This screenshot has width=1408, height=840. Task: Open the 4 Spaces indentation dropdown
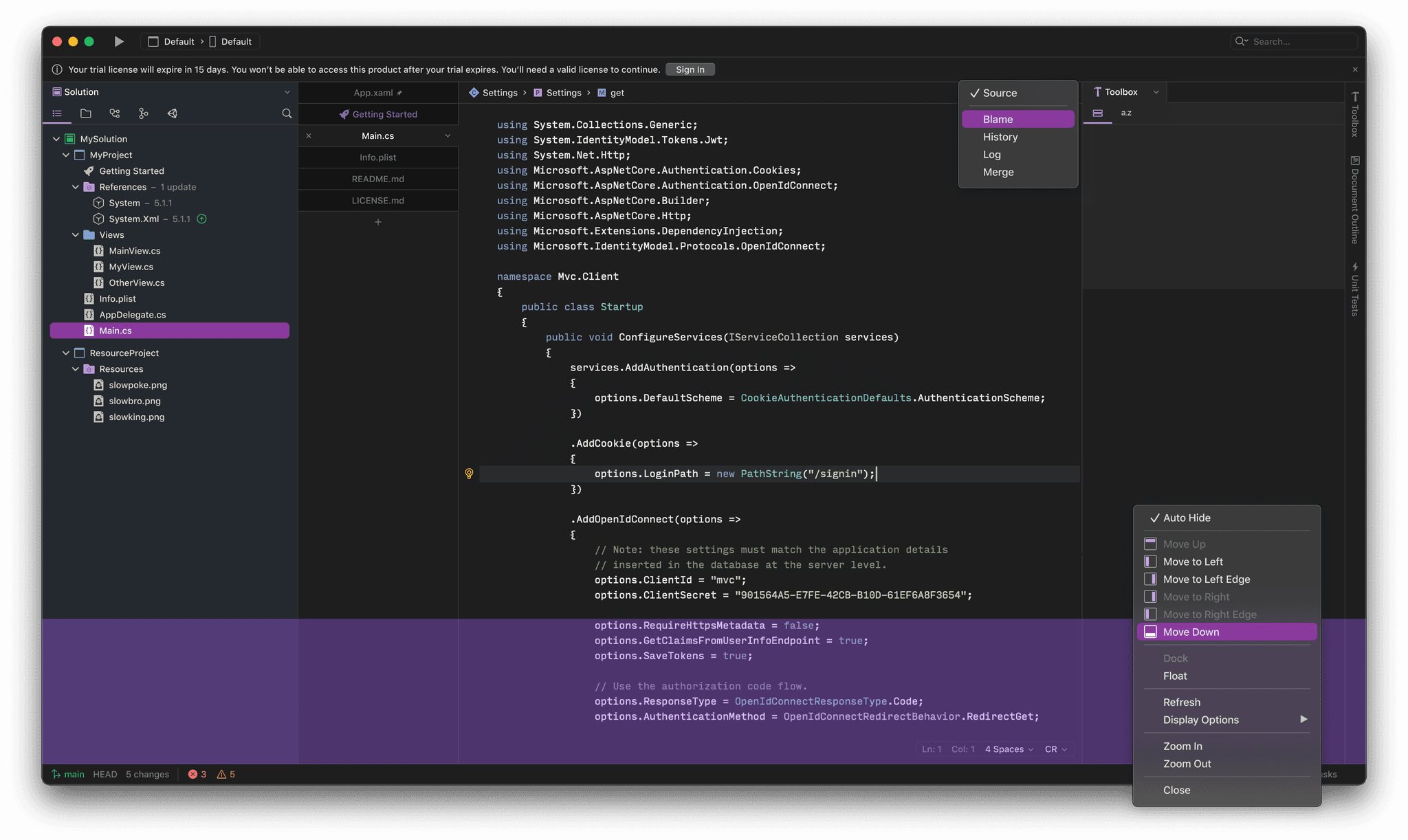click(x=1009, y=749)
